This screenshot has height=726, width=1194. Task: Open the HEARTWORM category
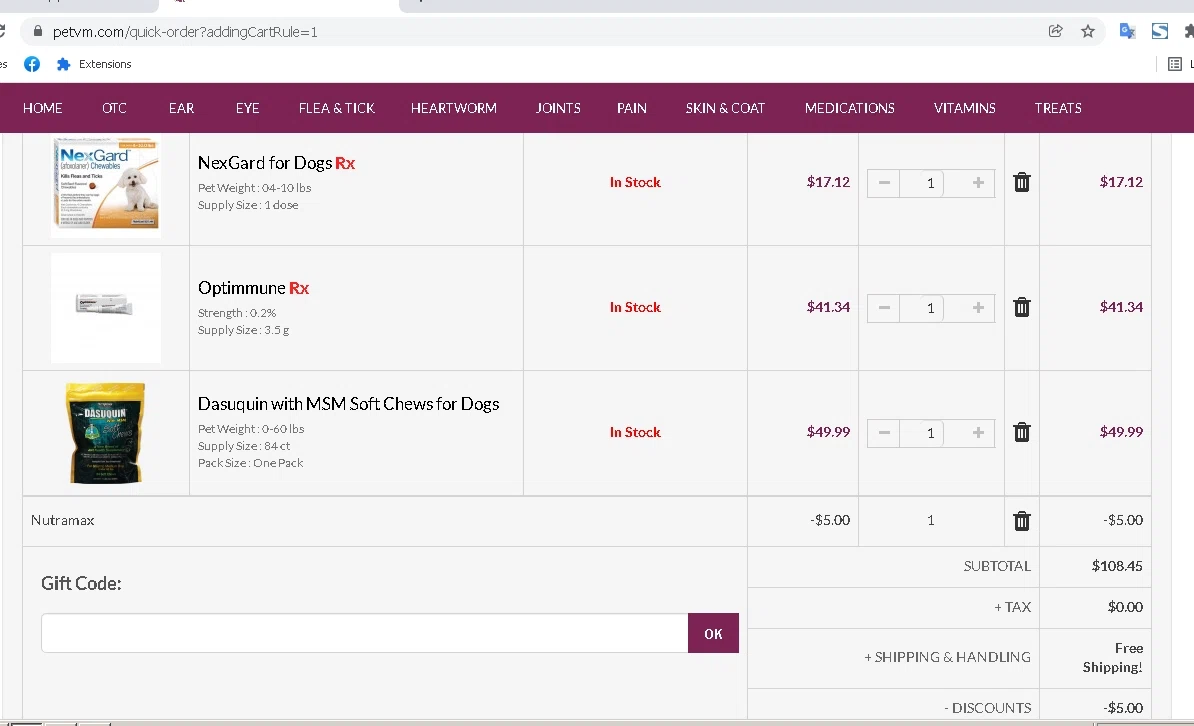tap(454, 108)
